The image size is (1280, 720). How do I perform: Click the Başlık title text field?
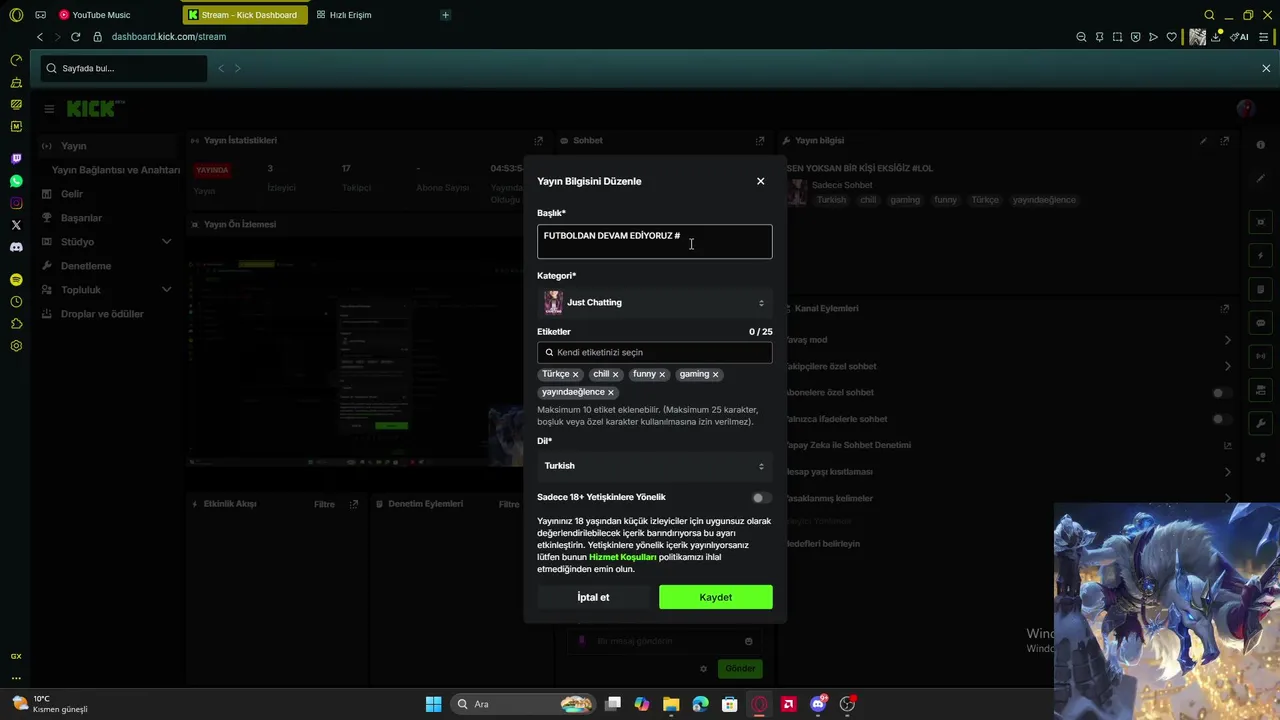click(654, 242)
